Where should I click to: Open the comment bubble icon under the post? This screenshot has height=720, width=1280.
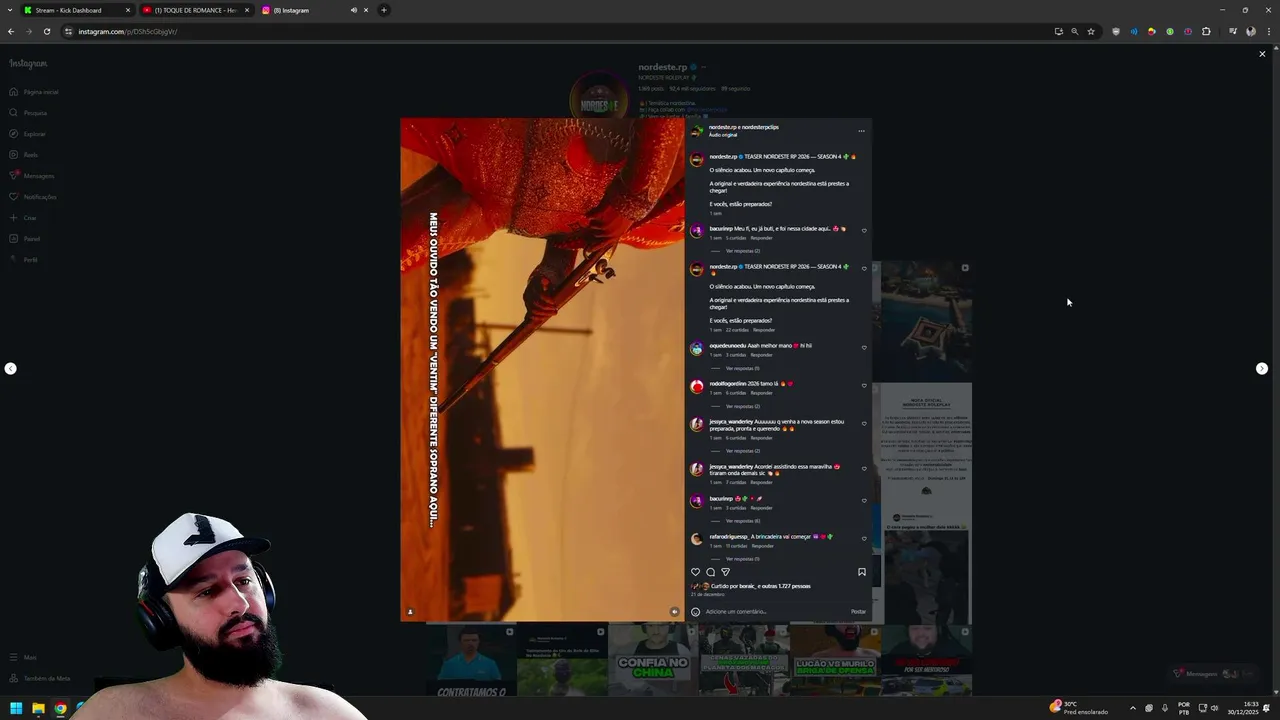coord(711,572)
